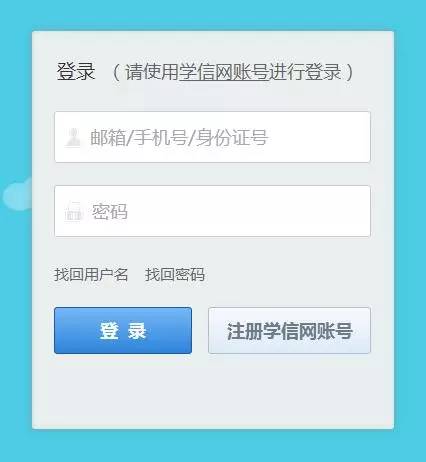Focus the 邮箱/手机号/身份证号 input box
The height and width of the screenshot is (462, 426).
click(212, 137)
